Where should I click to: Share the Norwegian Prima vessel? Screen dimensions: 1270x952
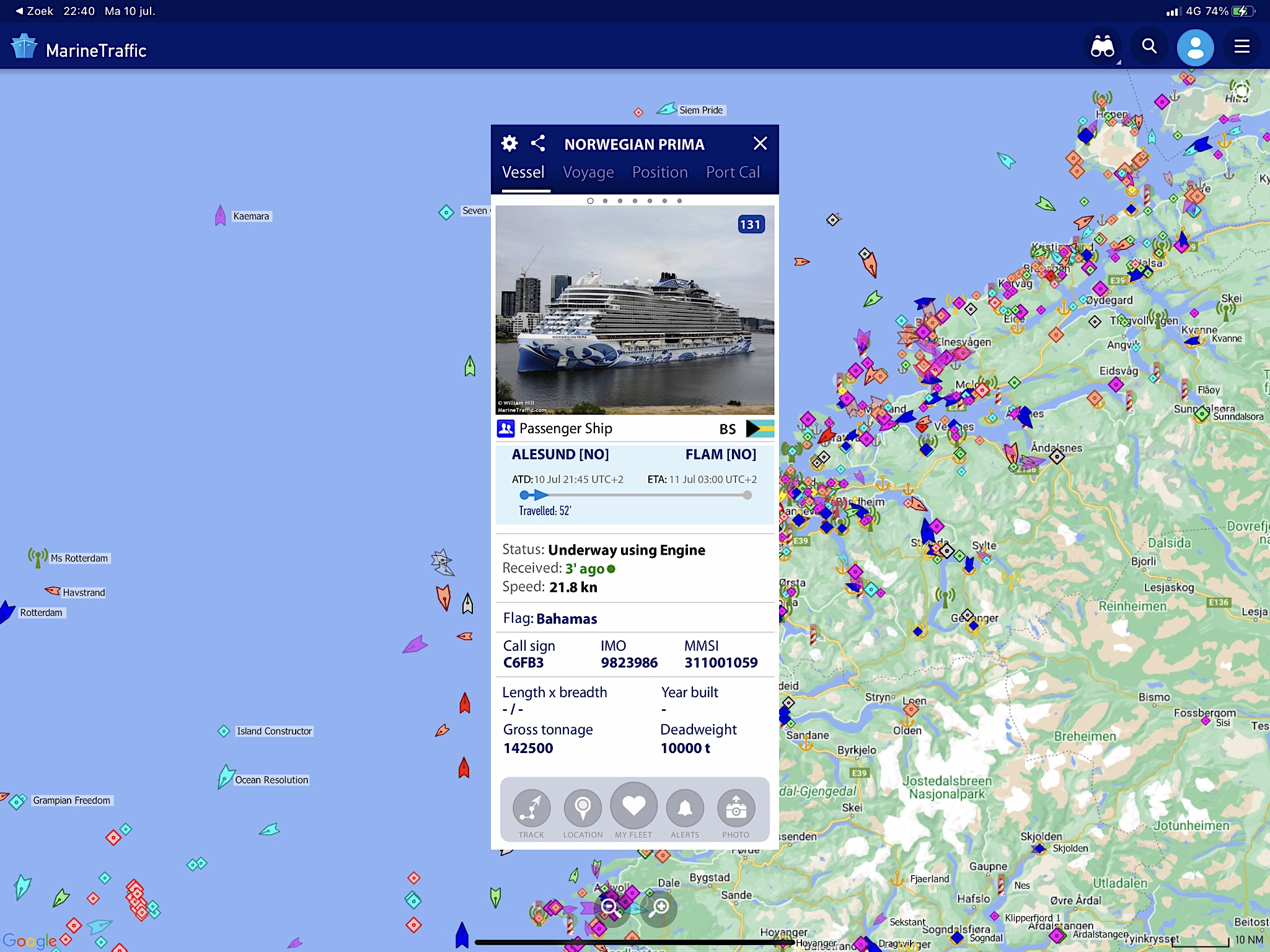point(538,144)
